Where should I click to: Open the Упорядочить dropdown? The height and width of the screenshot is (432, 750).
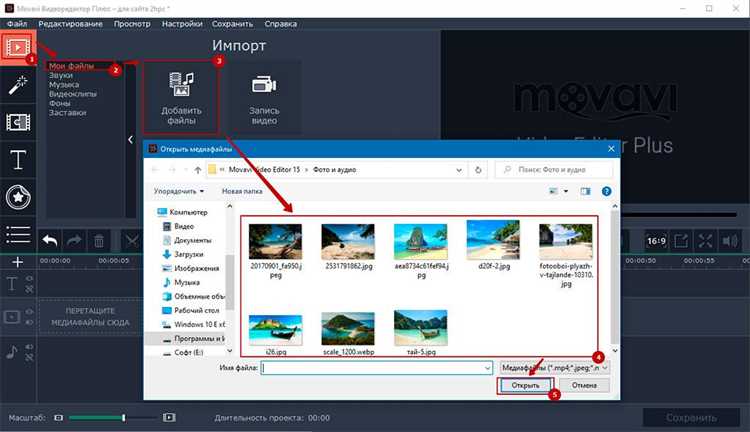[178, 191]
